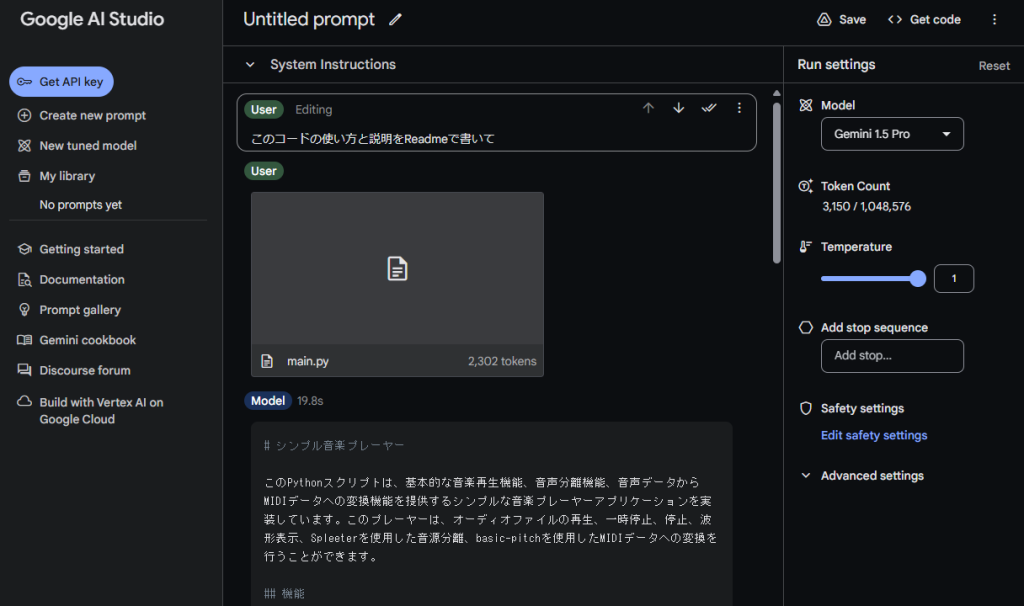The width and height of the screenshot is (1024, 606).
Task: Click the chat icon for Discourse forum
Action: (24, 370)
